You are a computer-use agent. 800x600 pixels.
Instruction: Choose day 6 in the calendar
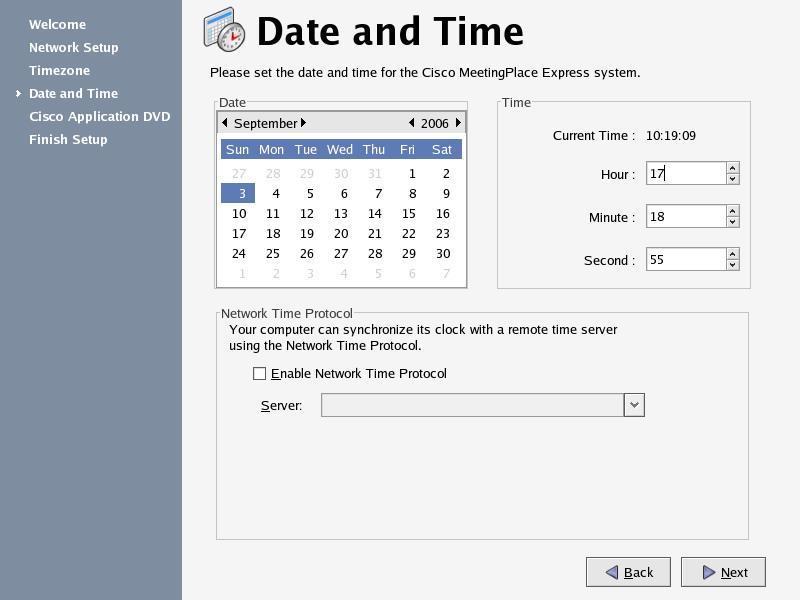pos(344,193)
